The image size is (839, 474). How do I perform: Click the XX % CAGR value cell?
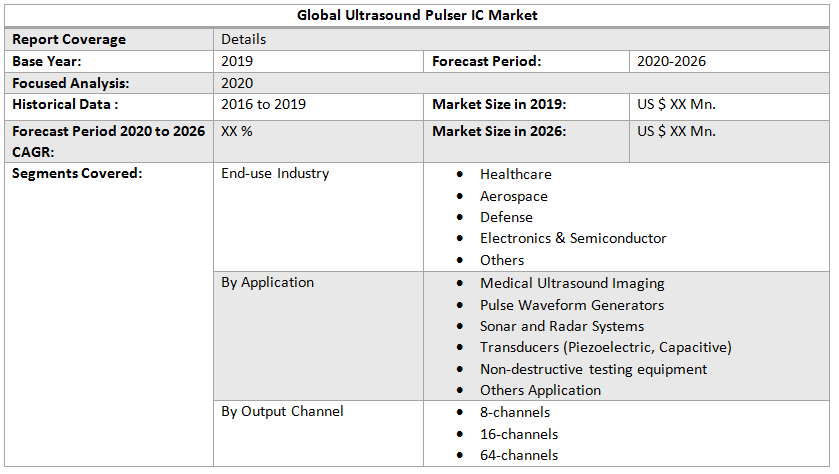click(x=236, y=131)
